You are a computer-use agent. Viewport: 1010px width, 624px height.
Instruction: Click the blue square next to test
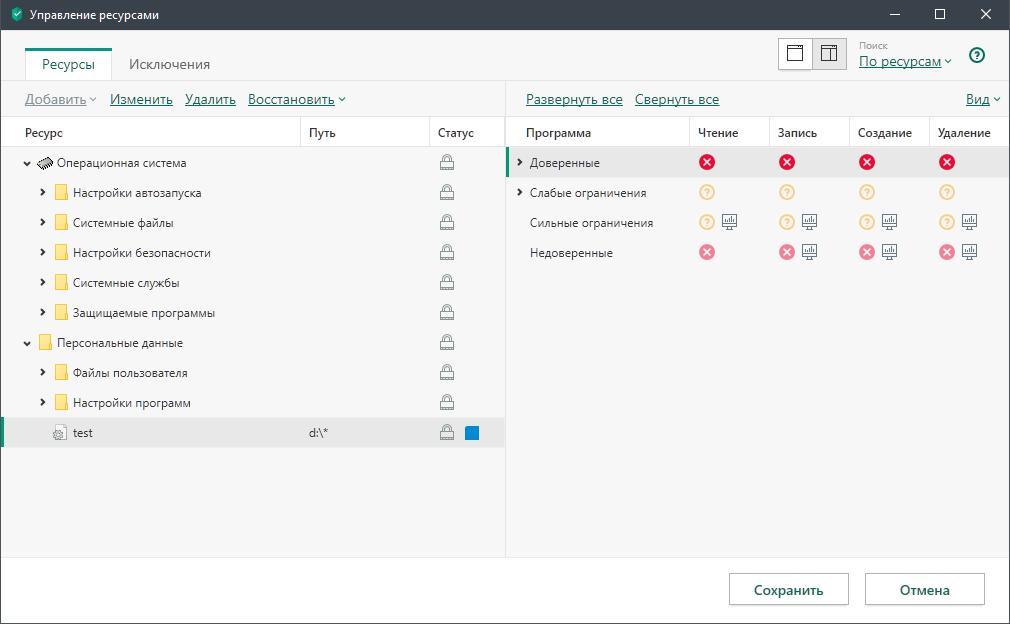coord(472,432)
